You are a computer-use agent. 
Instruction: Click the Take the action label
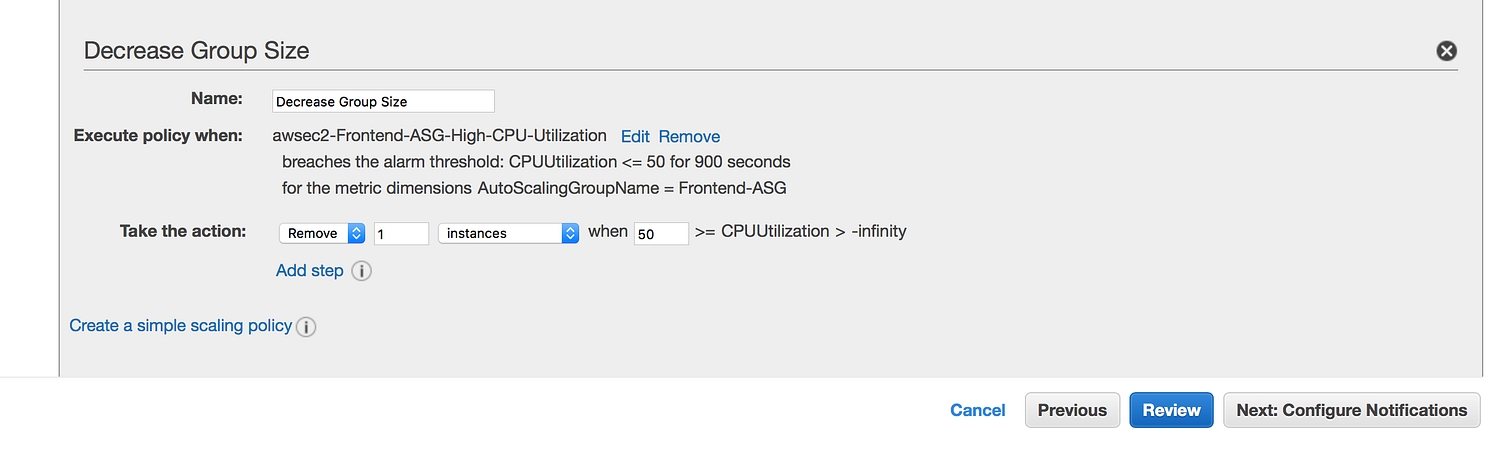click(183, 231)
